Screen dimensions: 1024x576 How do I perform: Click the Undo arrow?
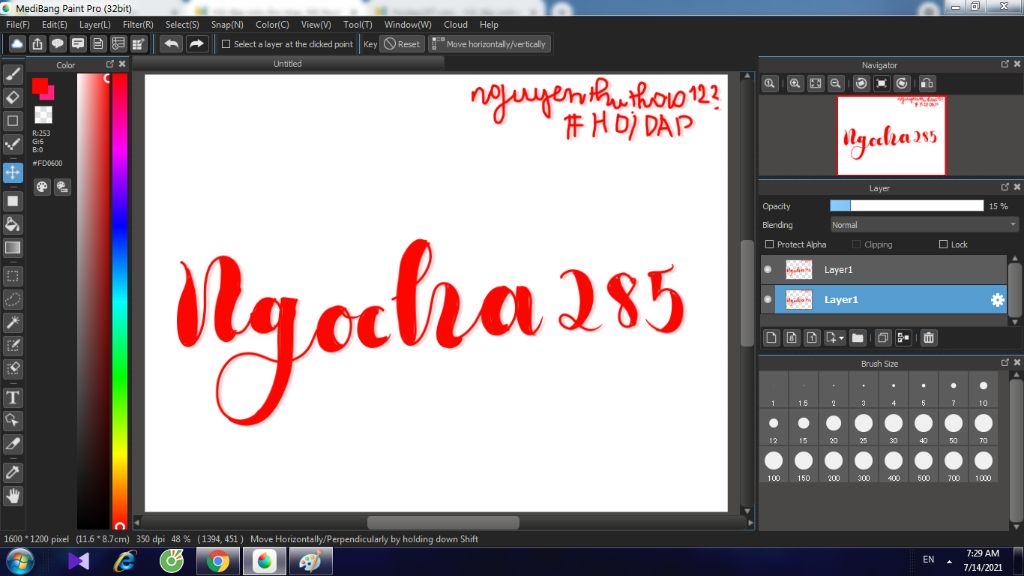tap(172, 44)
